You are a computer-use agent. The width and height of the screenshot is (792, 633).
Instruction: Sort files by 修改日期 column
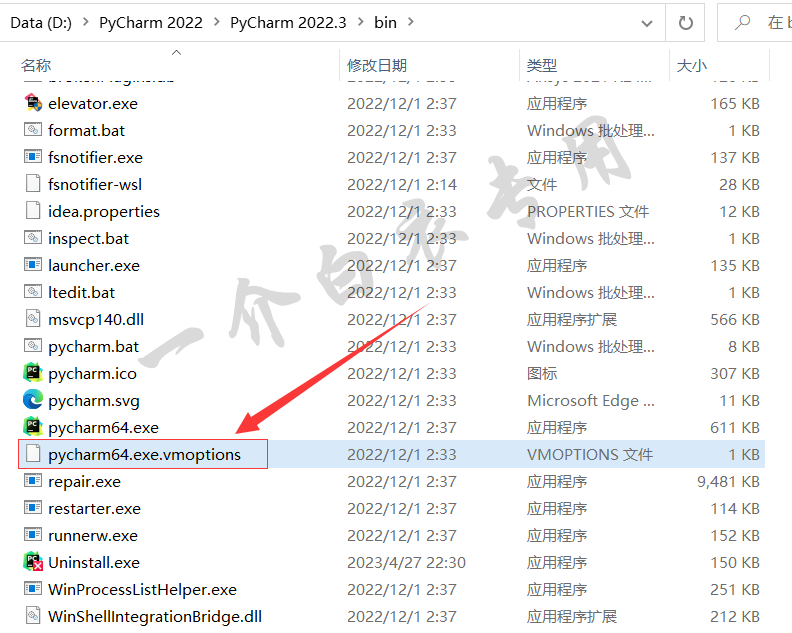(377, 65)
